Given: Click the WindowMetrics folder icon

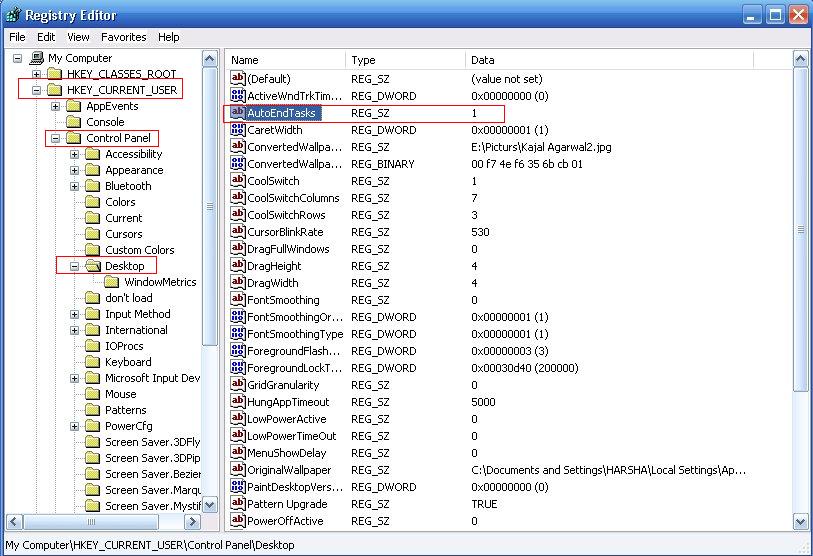Looking at the screenshot, I should click(x=112, y=282).
